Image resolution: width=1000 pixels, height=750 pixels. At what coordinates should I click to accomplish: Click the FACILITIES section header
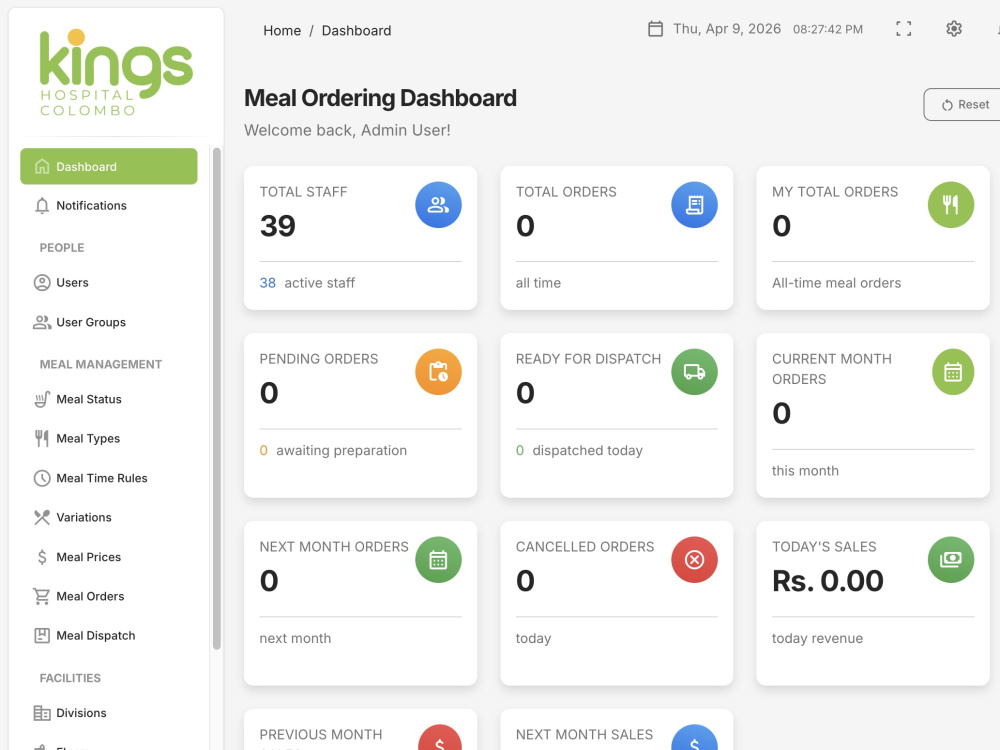click(70, 678)
